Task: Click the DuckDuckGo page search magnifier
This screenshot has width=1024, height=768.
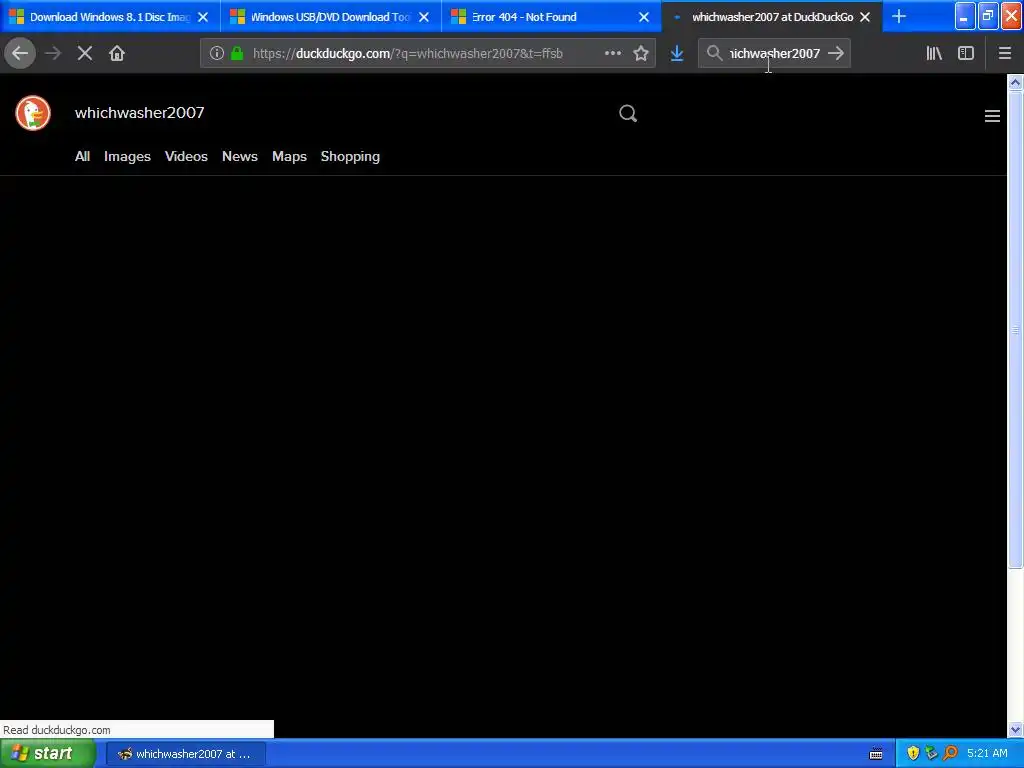Action: click(x=628, y=114)
